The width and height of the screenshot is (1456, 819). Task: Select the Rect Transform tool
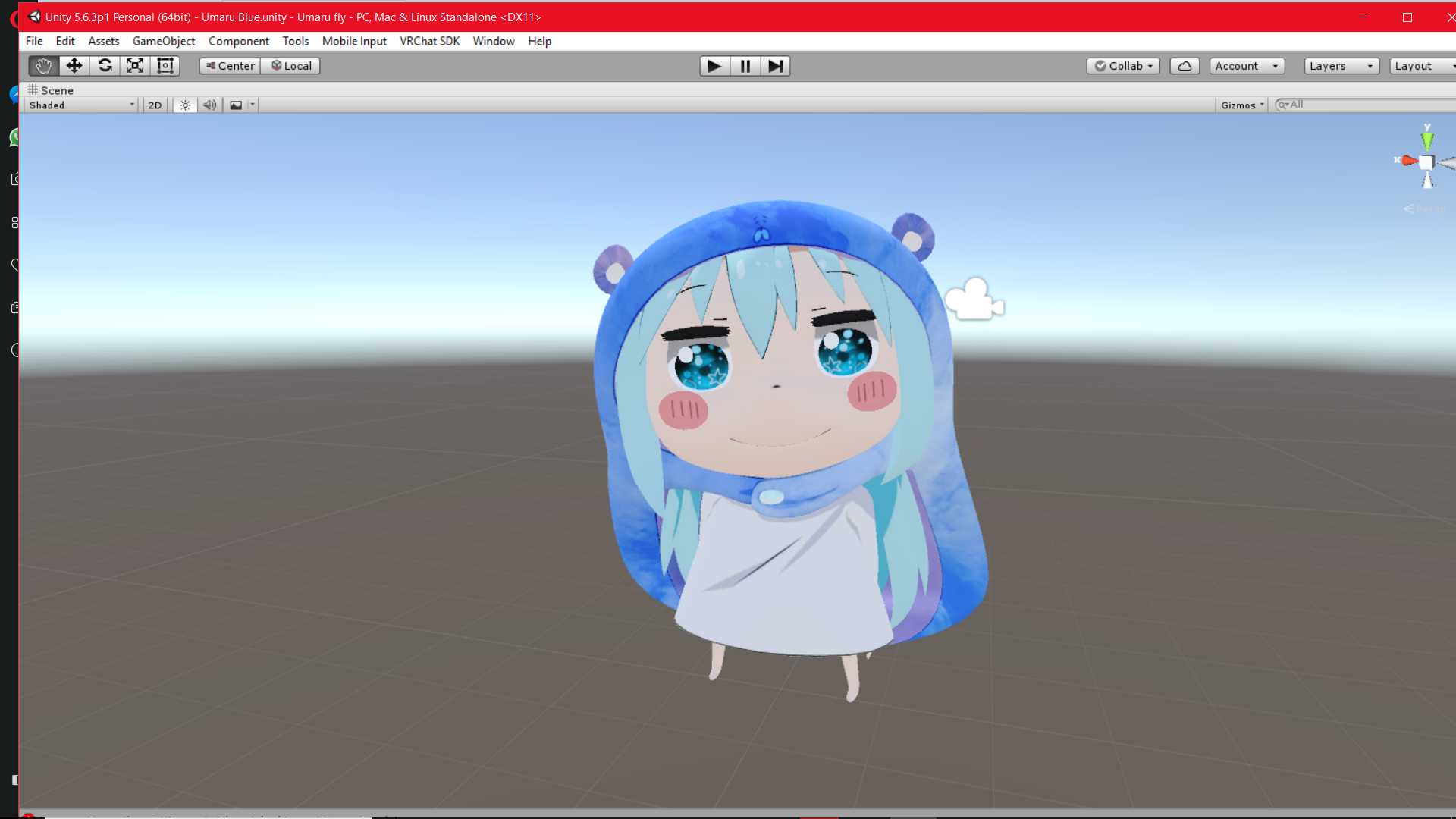click(165, 66)
